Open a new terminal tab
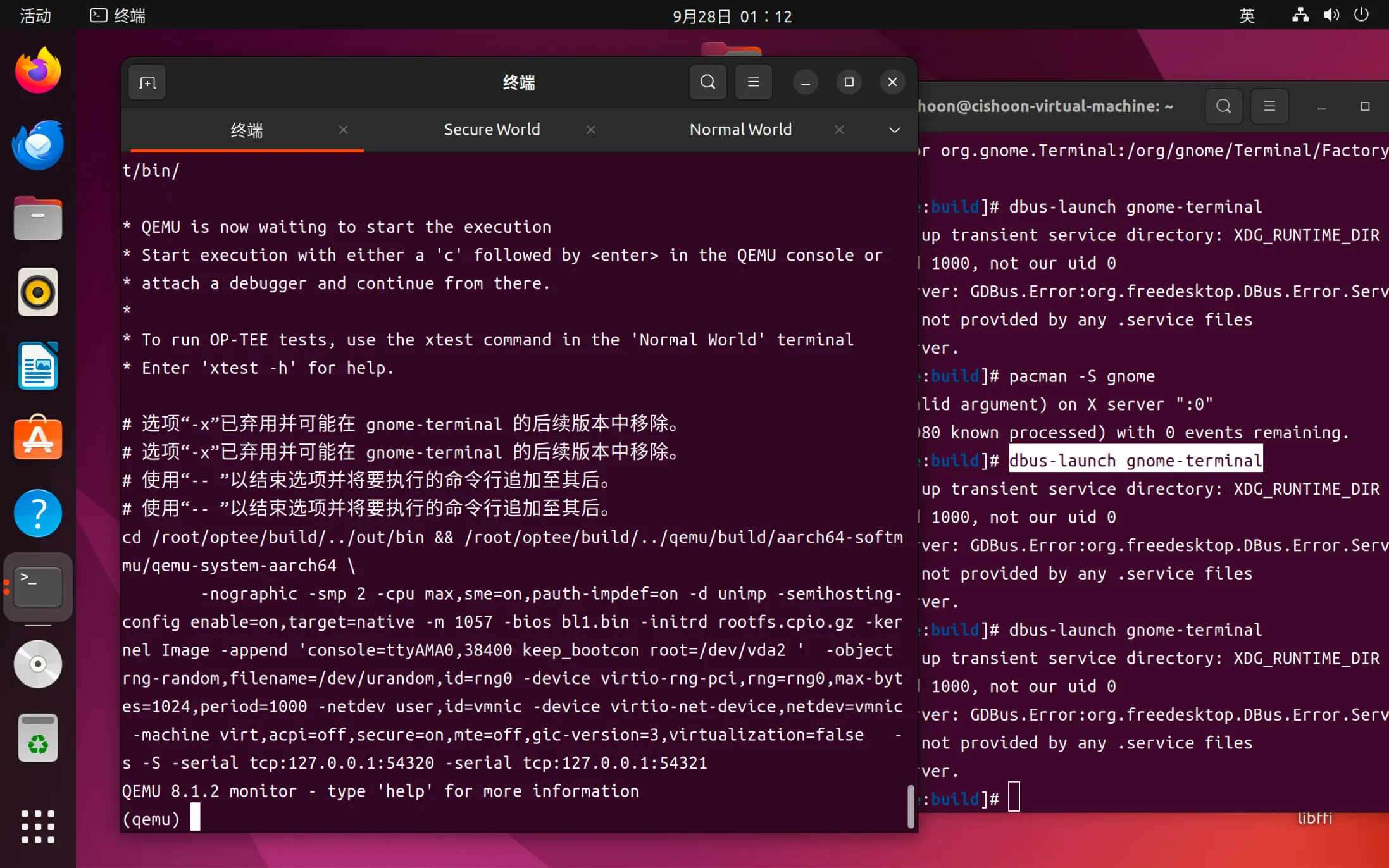The width and height of the screenshot is (1389, 868). (x=147, y=82)
